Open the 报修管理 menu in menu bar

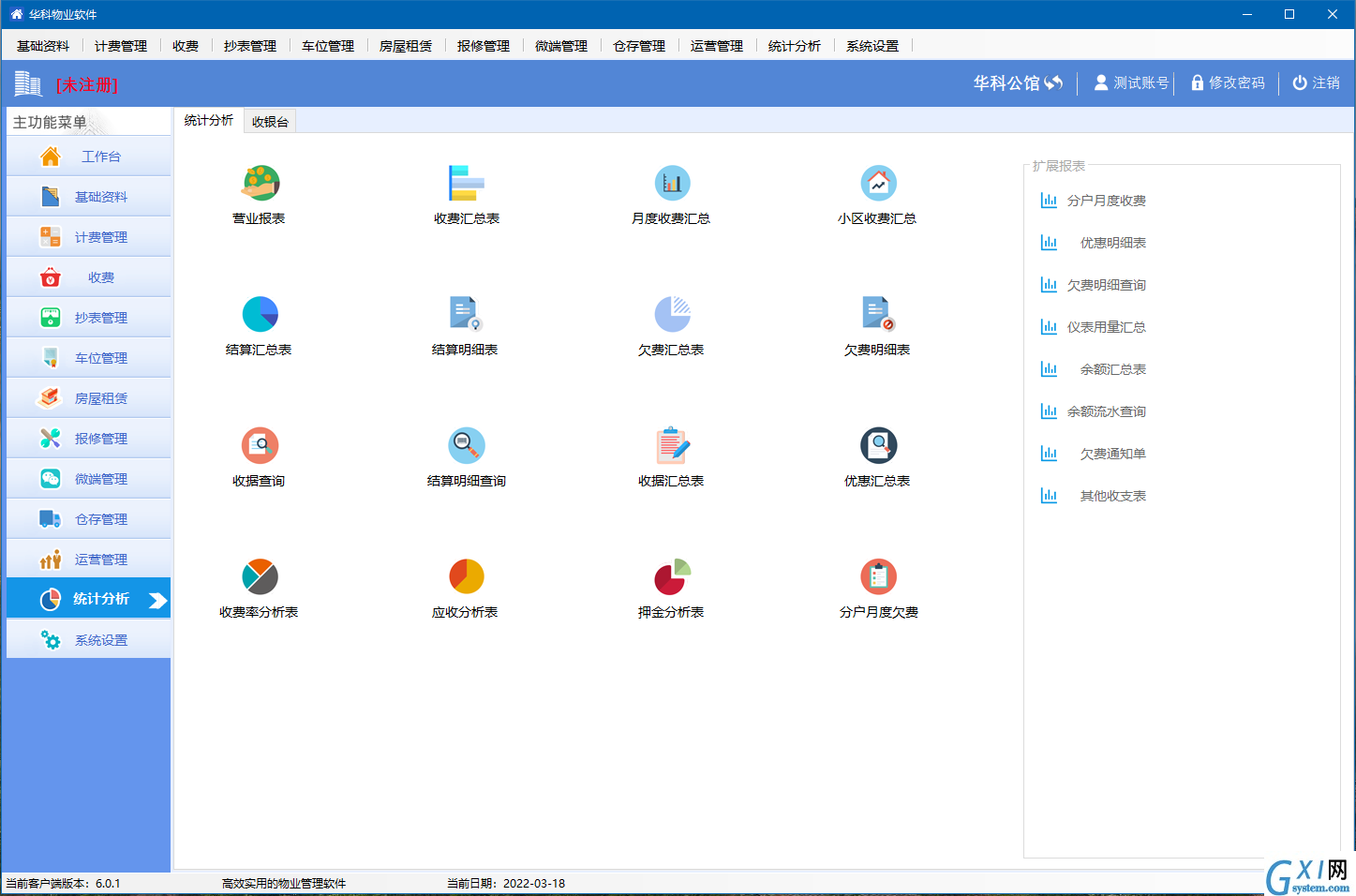pyautogui.click(x=484, y=46)
